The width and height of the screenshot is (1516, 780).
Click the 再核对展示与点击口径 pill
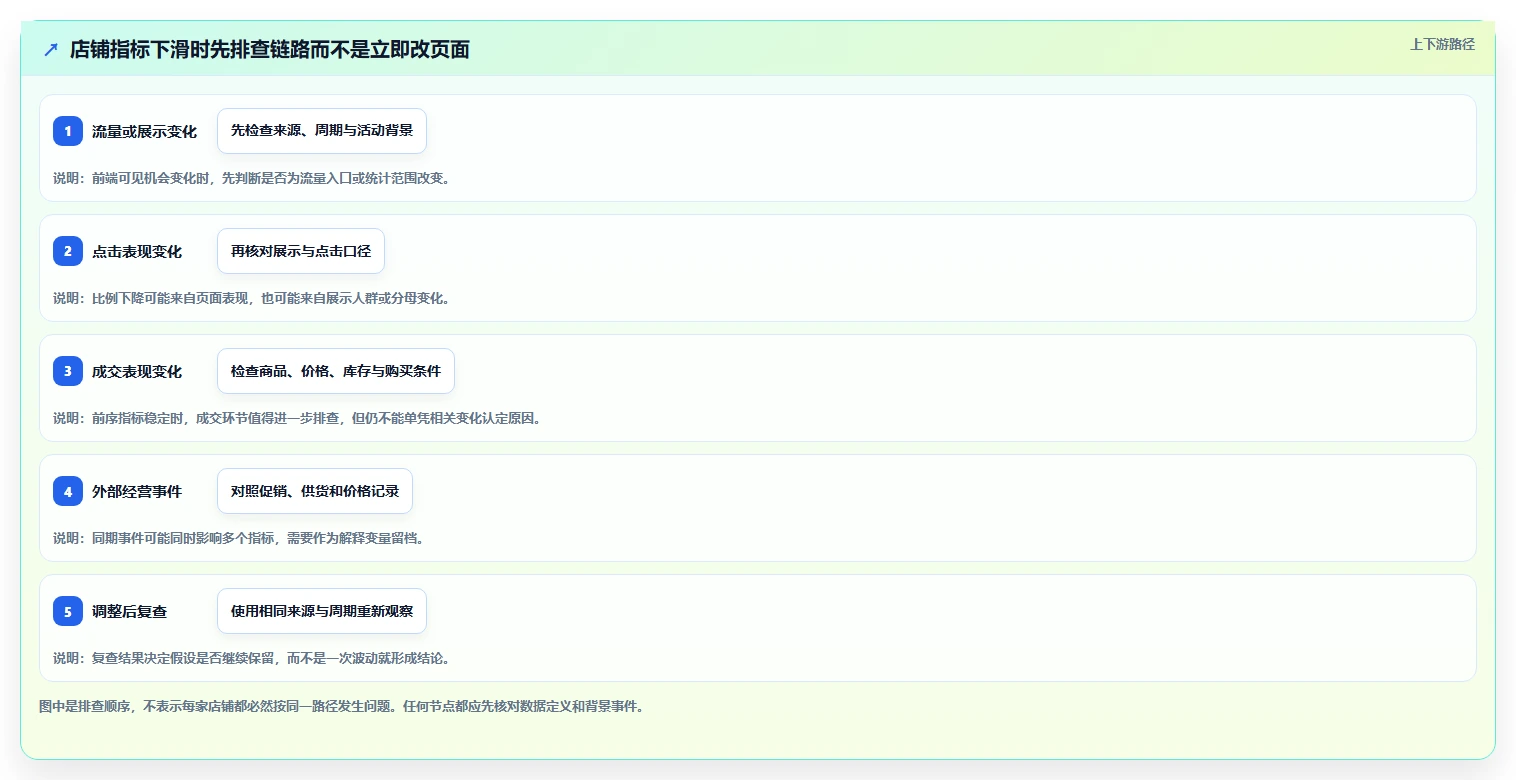click(x=301, y=251)
